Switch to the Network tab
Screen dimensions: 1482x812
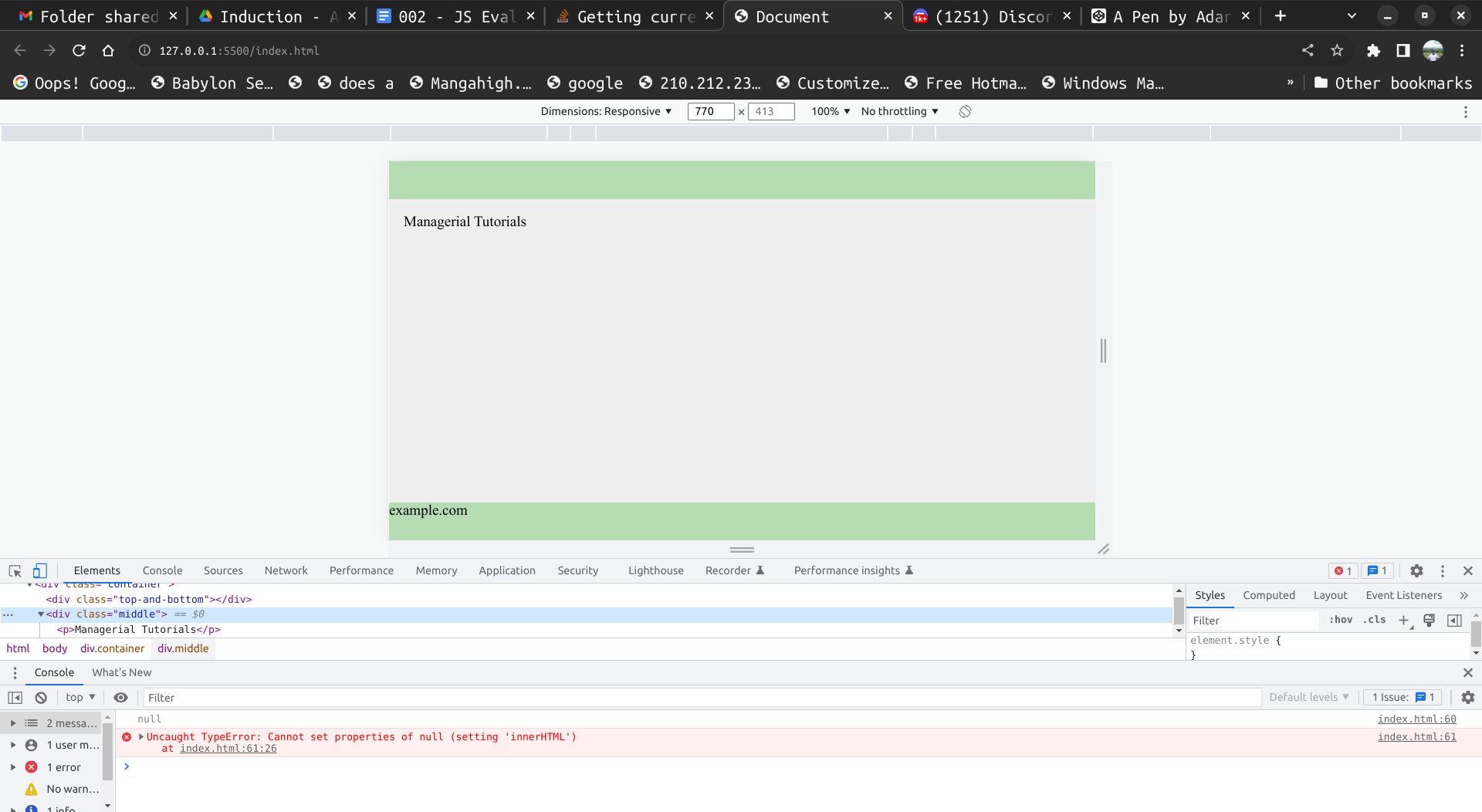tap(286, 570)
